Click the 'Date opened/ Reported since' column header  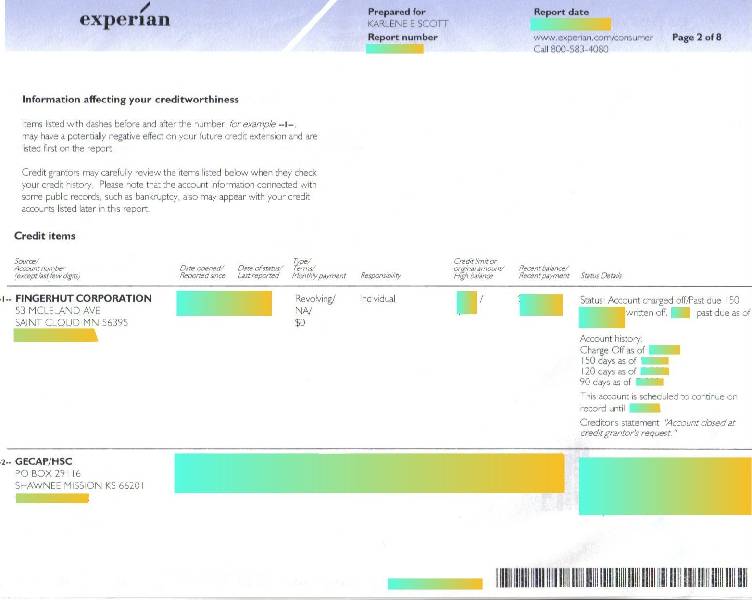[x=202, y=271]
